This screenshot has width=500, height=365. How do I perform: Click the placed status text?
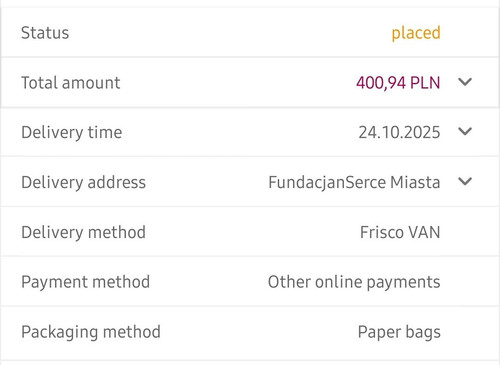pos(416,33)
